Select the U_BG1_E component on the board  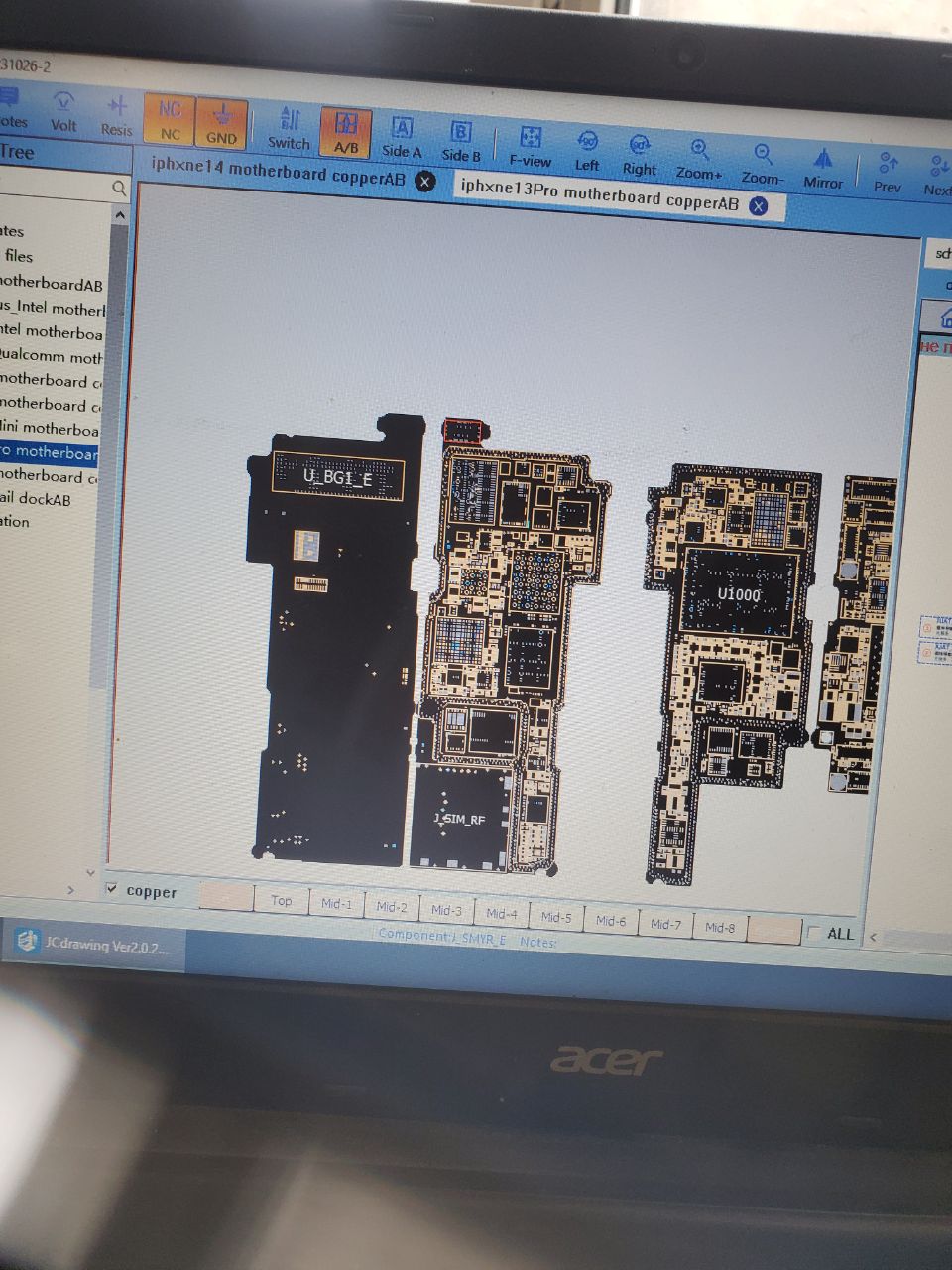(338, 477)
